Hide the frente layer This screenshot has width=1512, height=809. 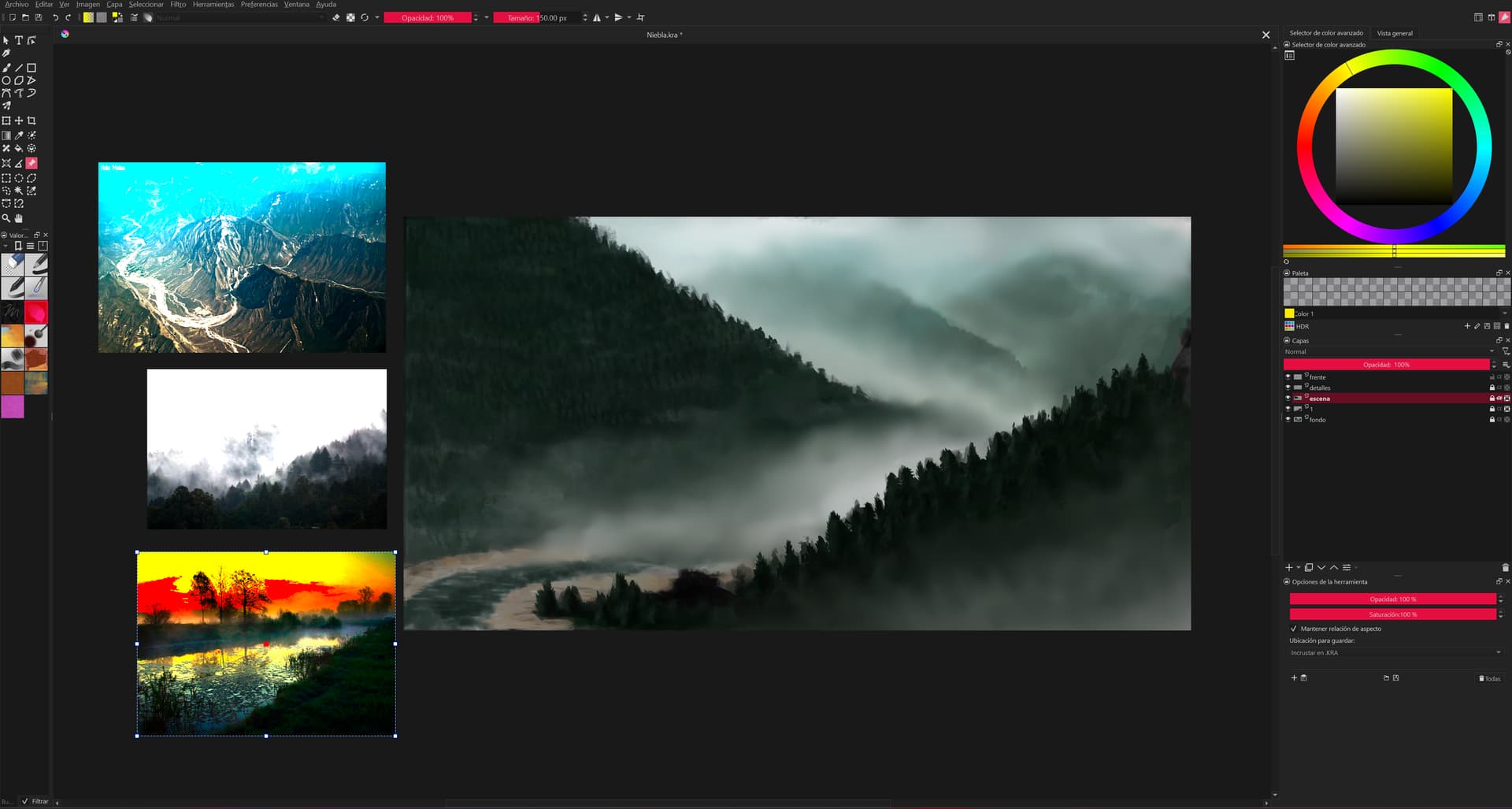1288,377
